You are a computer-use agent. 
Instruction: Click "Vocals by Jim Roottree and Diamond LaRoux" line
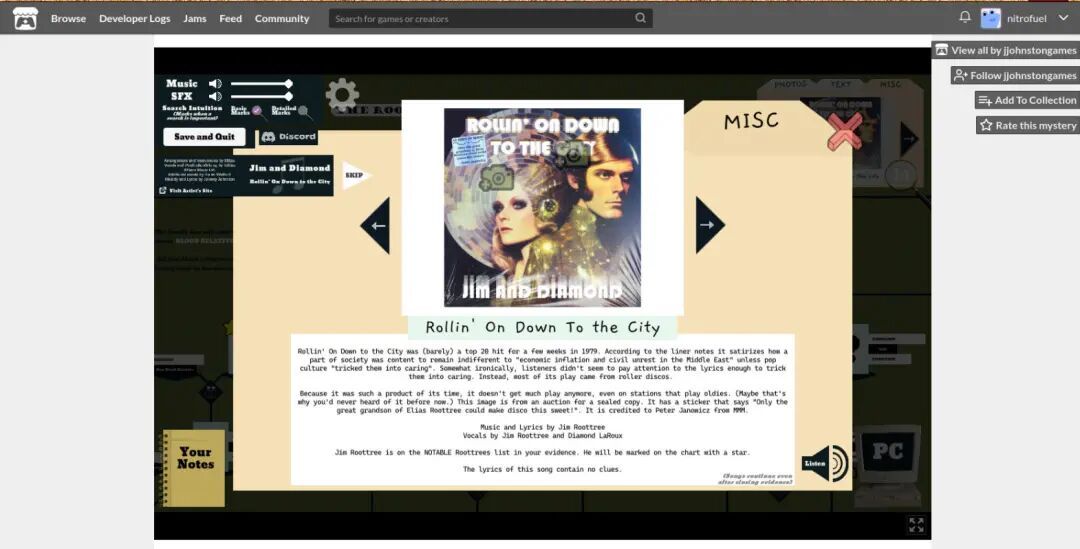coord(542,435)
